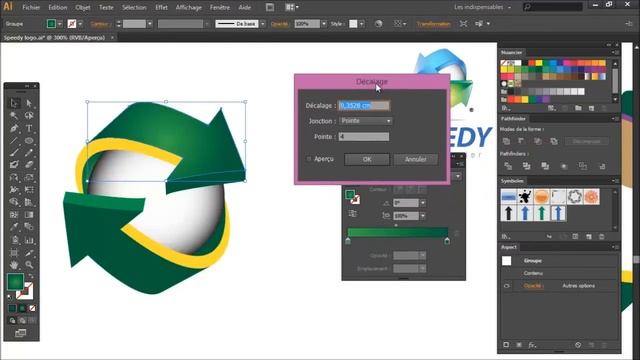Enable the Aperçu checkbox in Décalage dialog
This screenshot has width=640, height=360.
309,159
